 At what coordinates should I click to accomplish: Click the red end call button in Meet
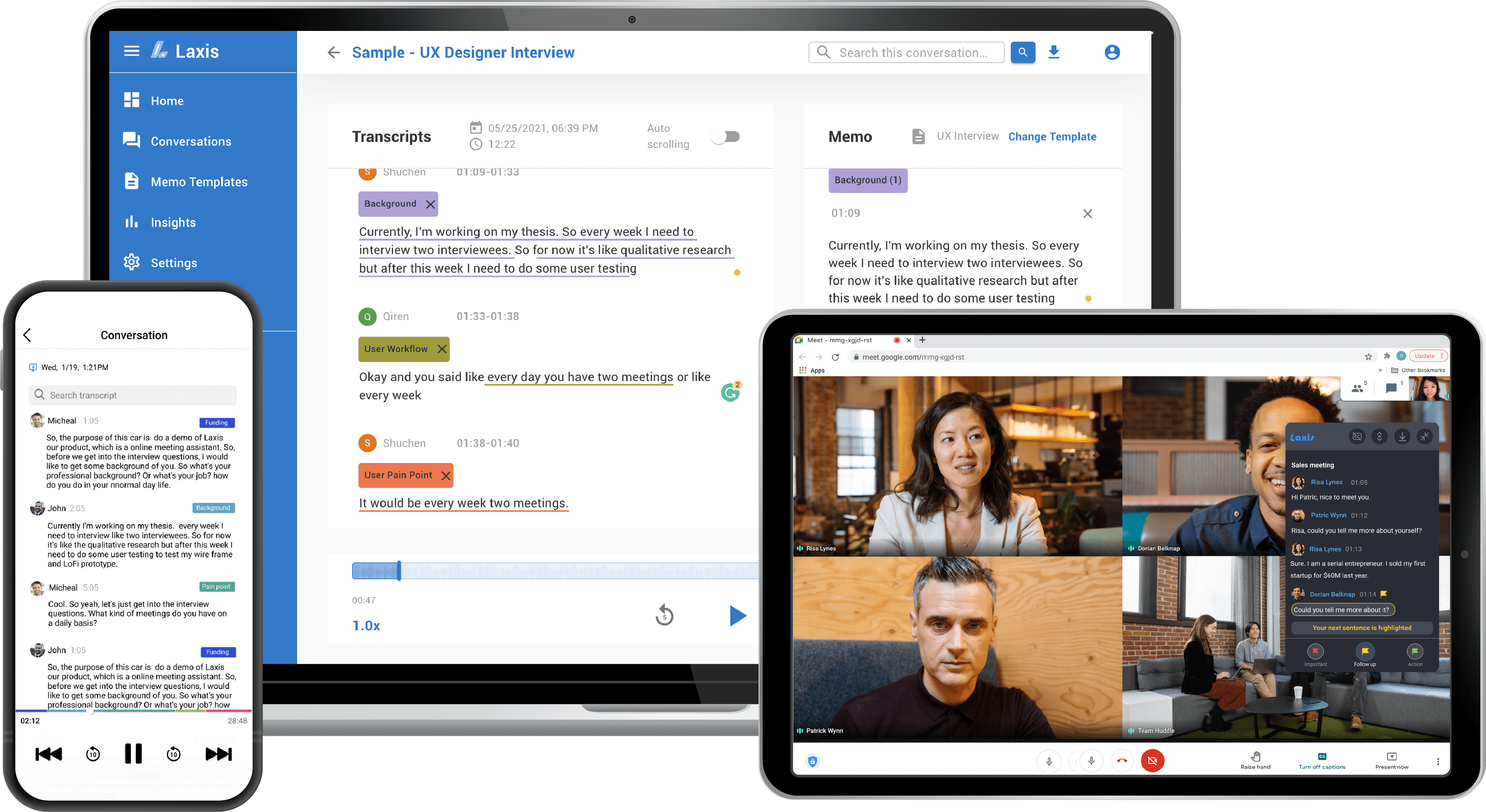1121,761
